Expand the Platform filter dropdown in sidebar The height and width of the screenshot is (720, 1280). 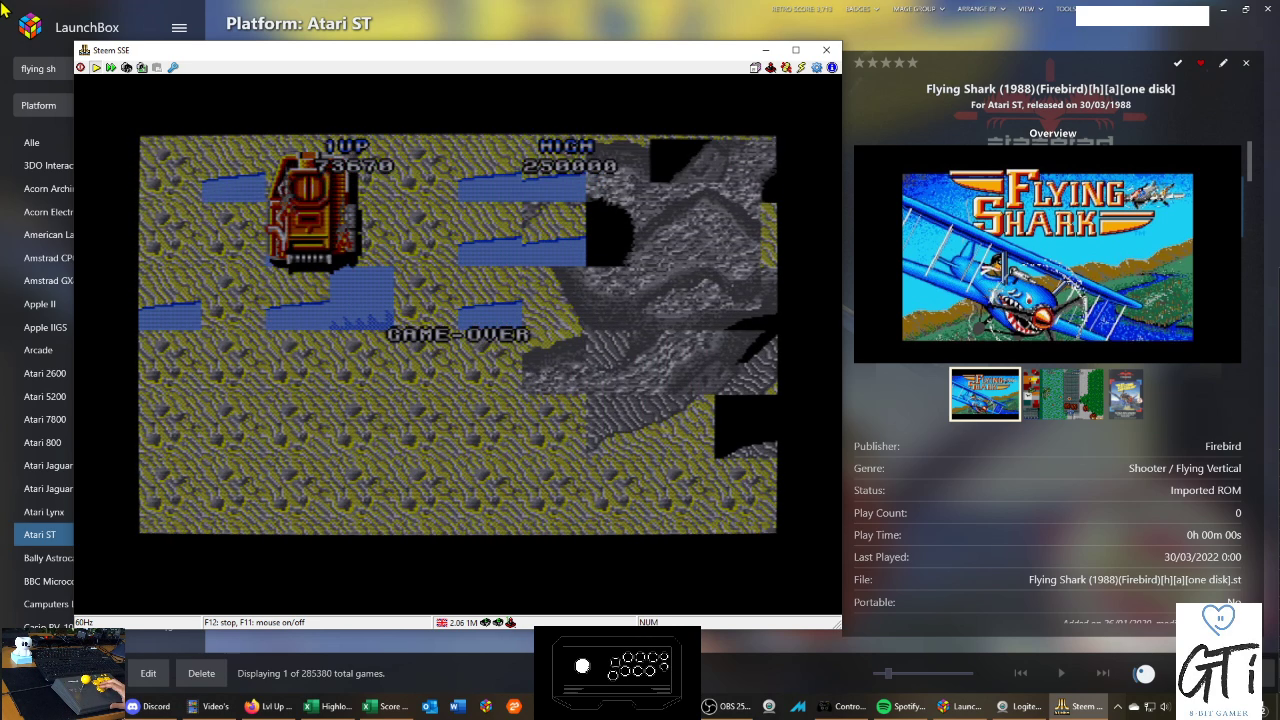click(40, 105)
